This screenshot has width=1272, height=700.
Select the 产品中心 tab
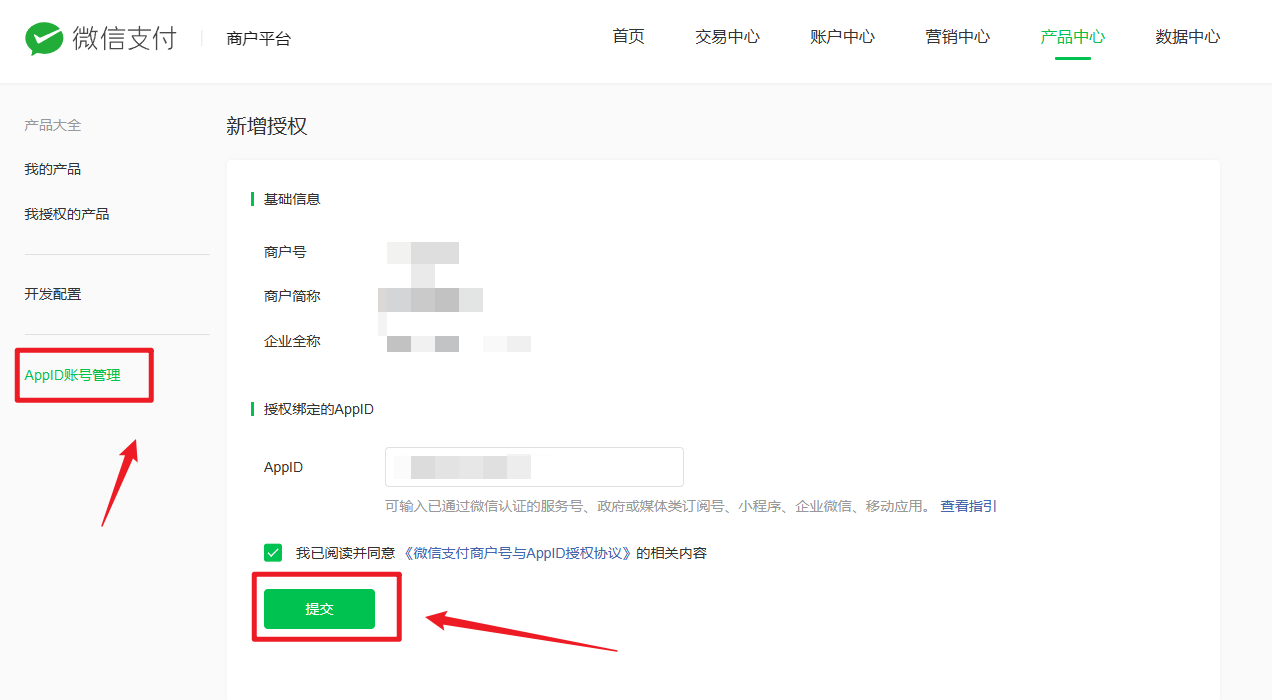point(1073,37)
